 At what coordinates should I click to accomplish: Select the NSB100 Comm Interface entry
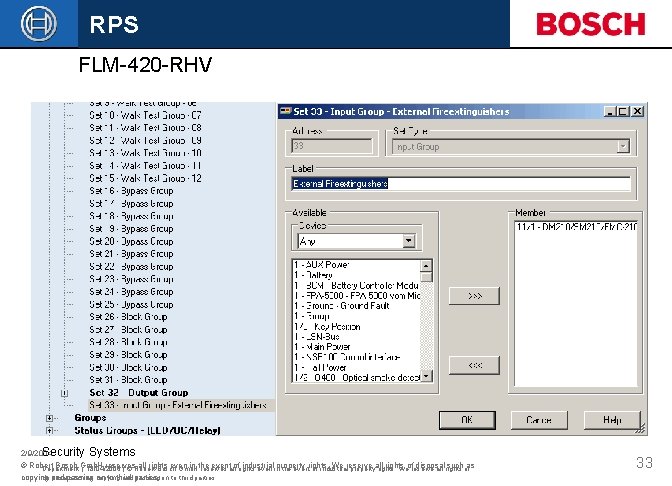coord(347,357)
